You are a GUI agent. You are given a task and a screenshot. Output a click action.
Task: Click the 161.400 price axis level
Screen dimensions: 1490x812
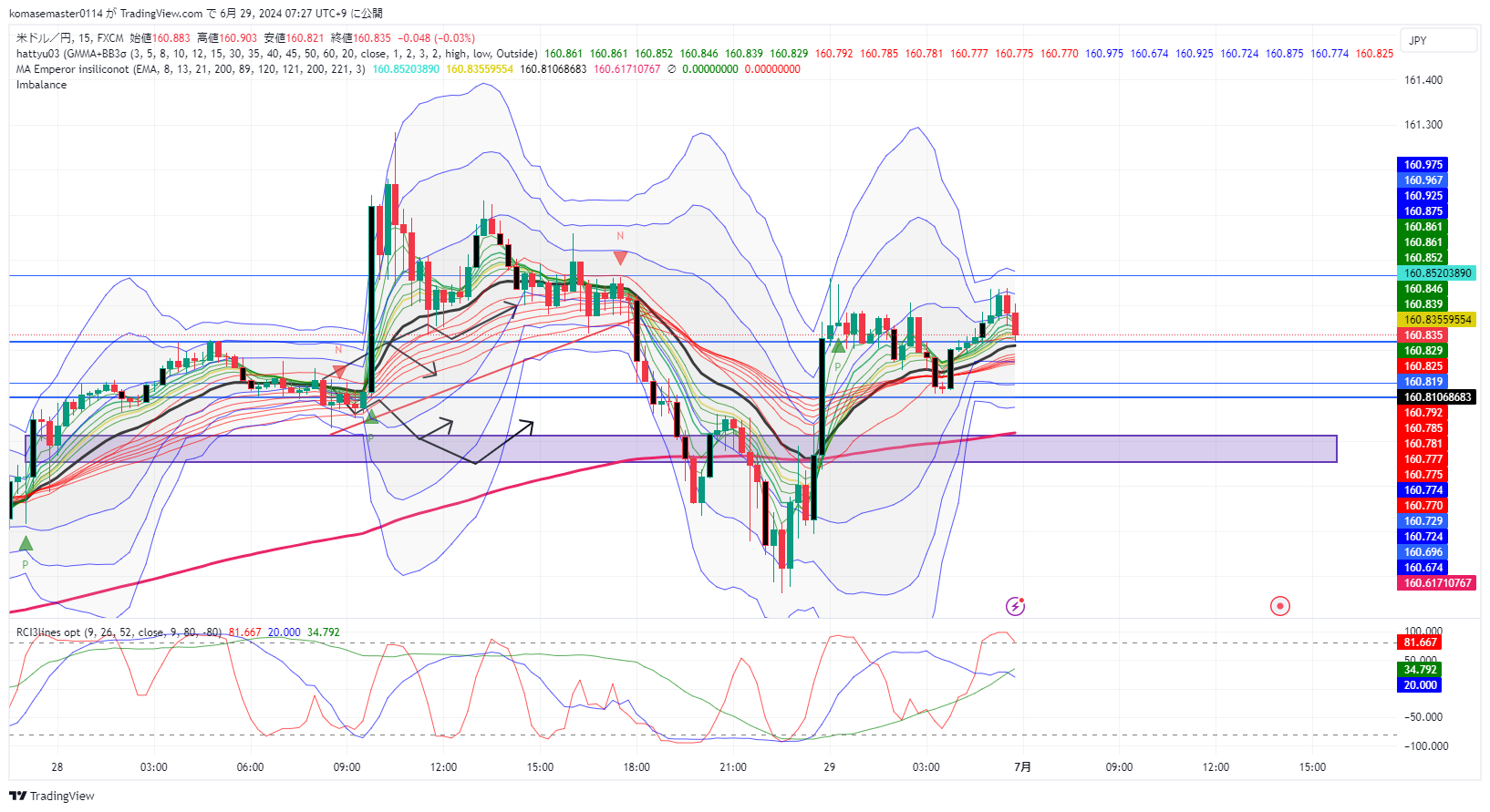coord(1423,80)
